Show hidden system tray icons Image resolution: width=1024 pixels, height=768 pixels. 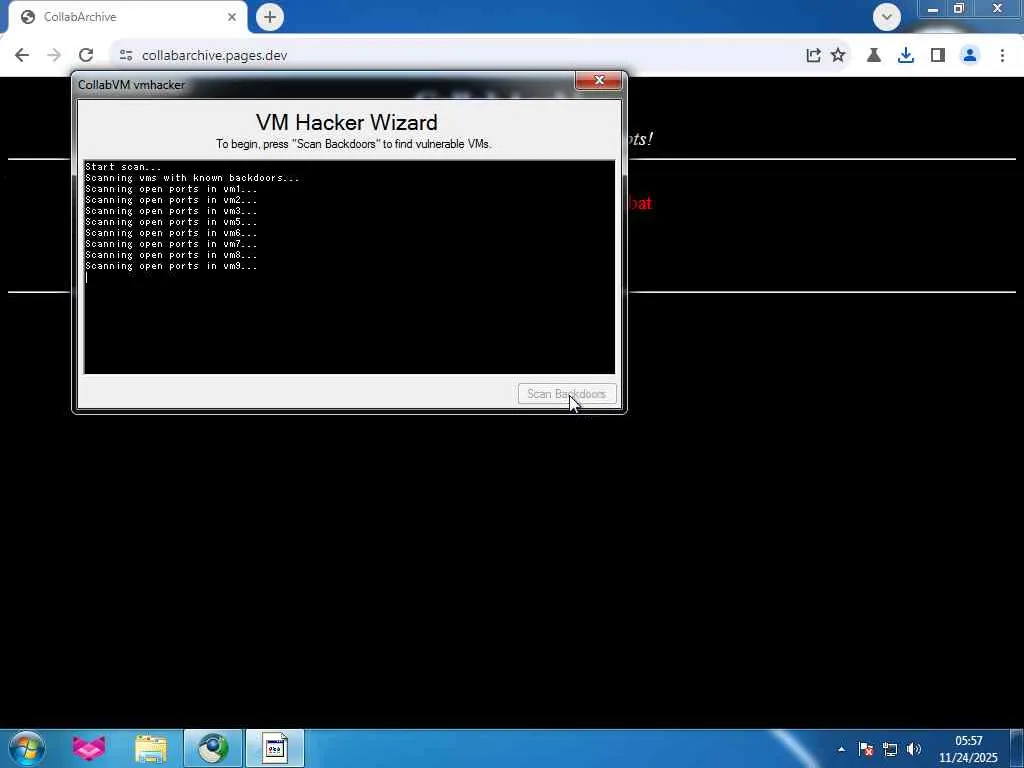click(x=841, y=749)
